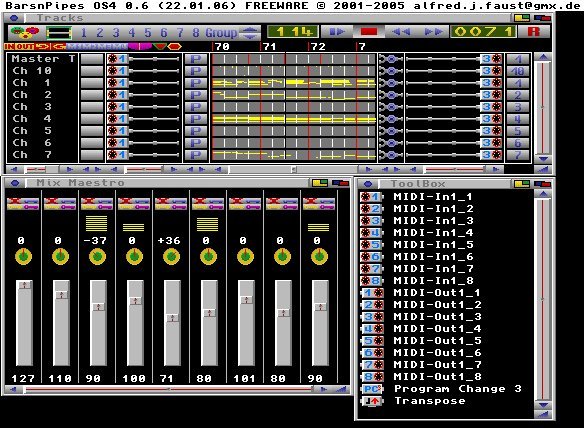584x428 pixels.
Task: Click the rewind double-arrow button
Action: pyautogui.click(x=401, y=32)
